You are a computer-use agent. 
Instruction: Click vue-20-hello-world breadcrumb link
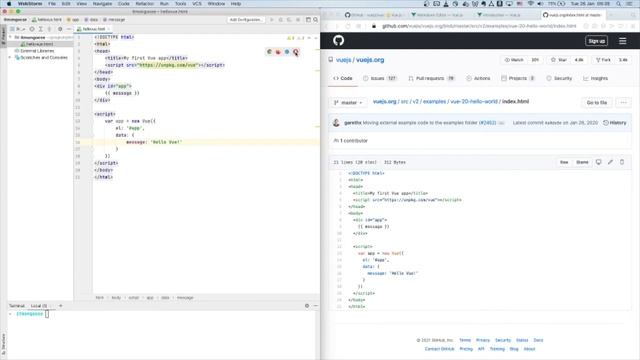click(474, 101)
